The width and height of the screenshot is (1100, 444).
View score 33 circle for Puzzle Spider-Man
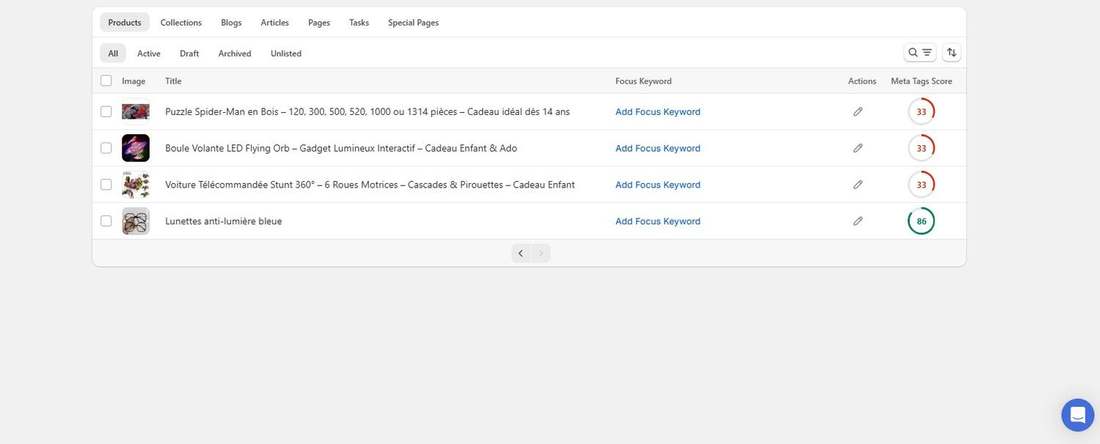pos(921,112)
